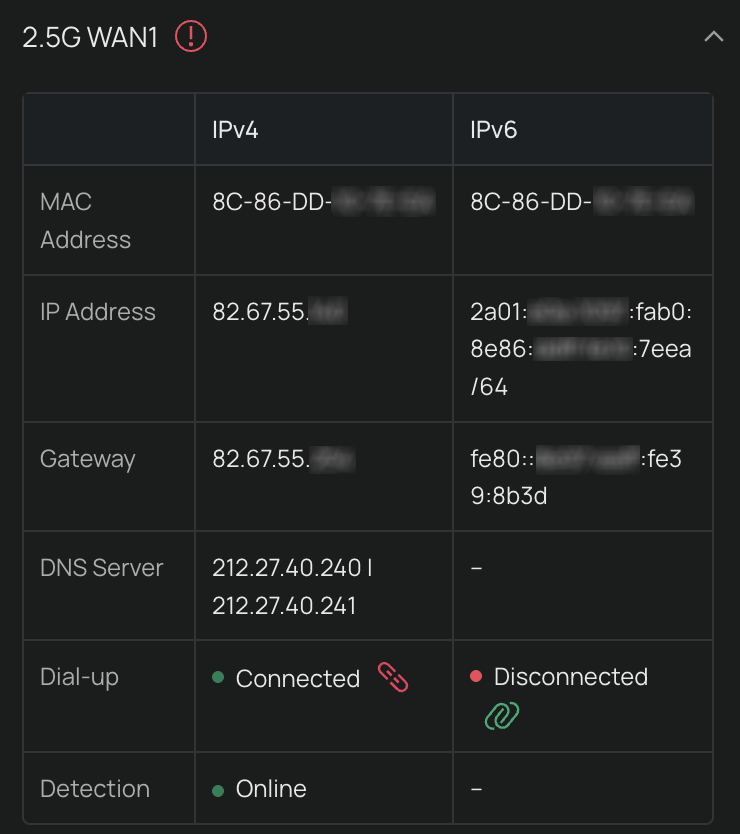Click the IPv4 address starting with 82.67.55 in the IP Address row
This screenshot has width=740, height=834.
279,312
